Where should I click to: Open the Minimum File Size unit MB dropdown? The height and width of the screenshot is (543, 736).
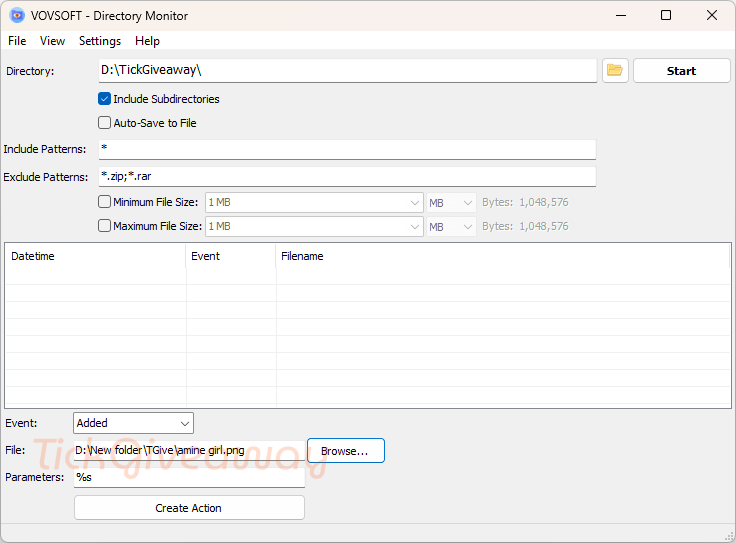pyautogui.click(x=451, y=202)
